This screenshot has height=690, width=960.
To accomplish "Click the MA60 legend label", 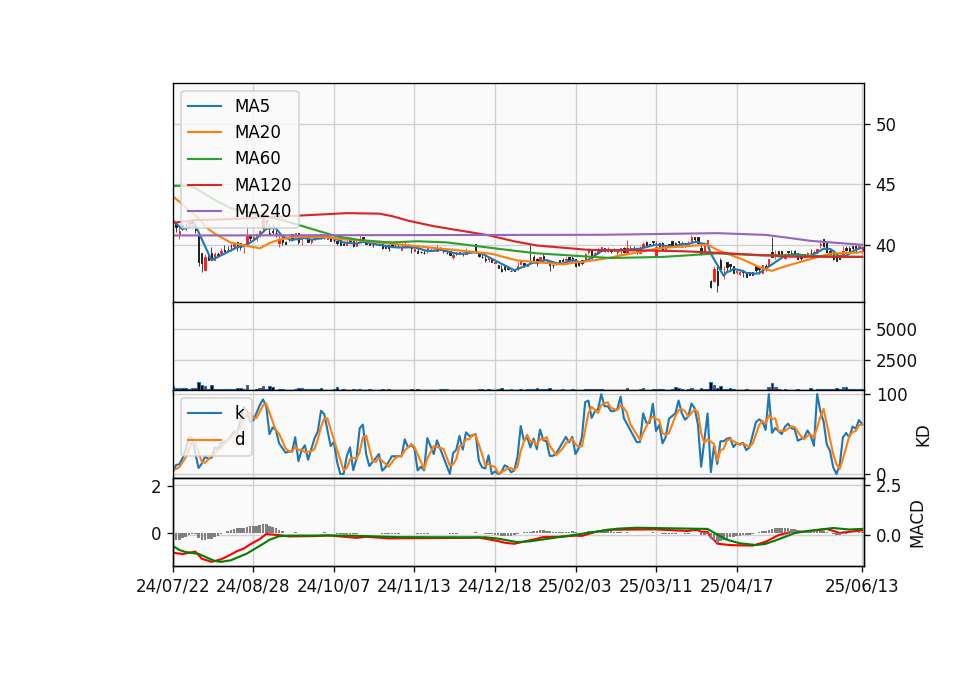I will point(258,159).
